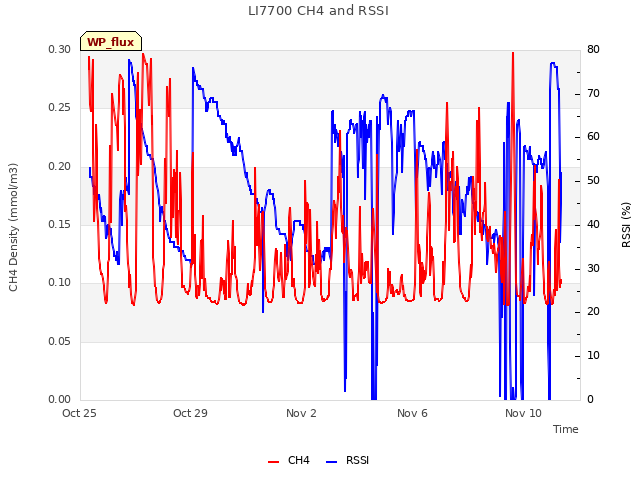Click the Time axis label

566,429
